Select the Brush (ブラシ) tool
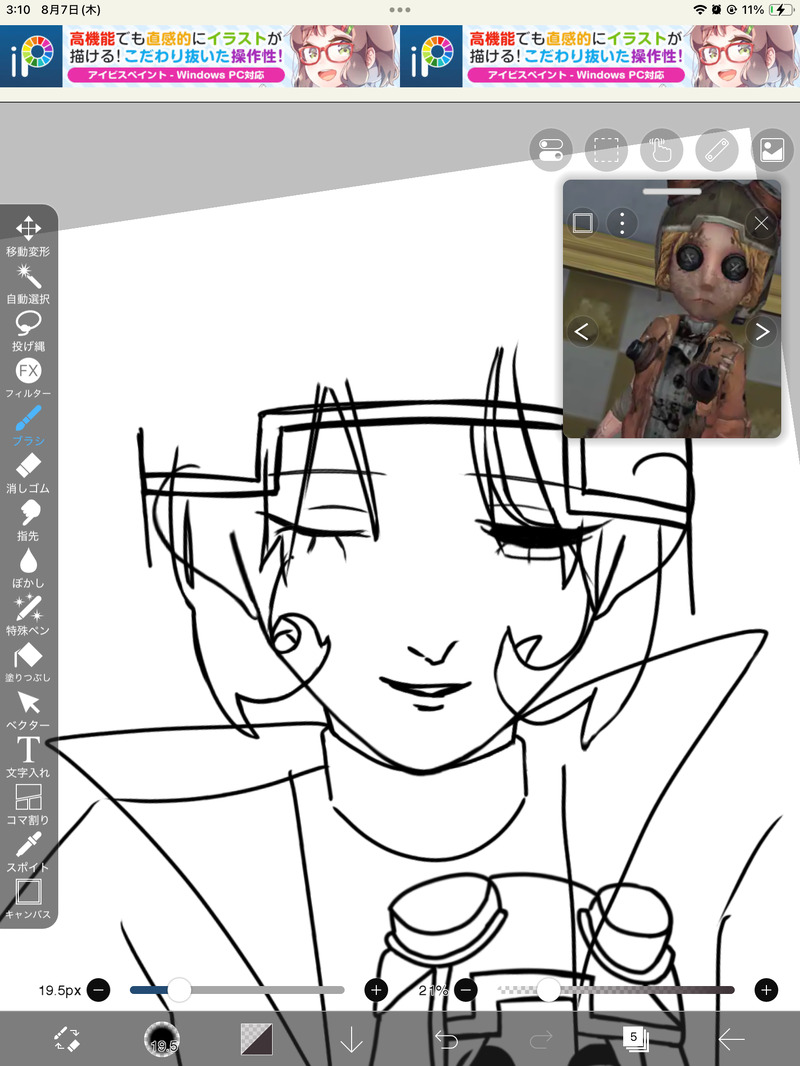The width and height of the screenshot is (800, 1066). pyautogui.click(x=28, y=425)
